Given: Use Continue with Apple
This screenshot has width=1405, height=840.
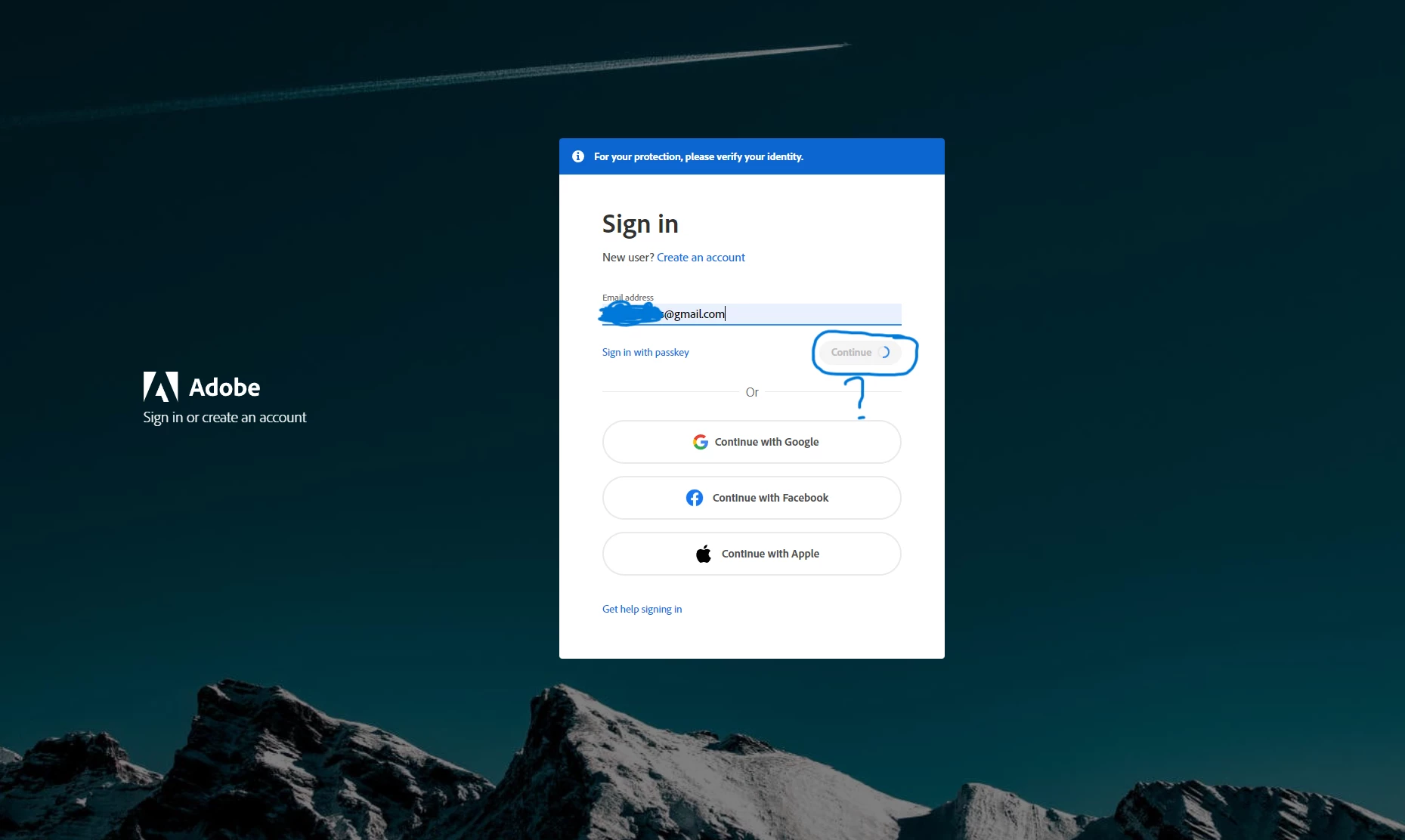Looking at the screenshot, I should click(x=752, y=554).
